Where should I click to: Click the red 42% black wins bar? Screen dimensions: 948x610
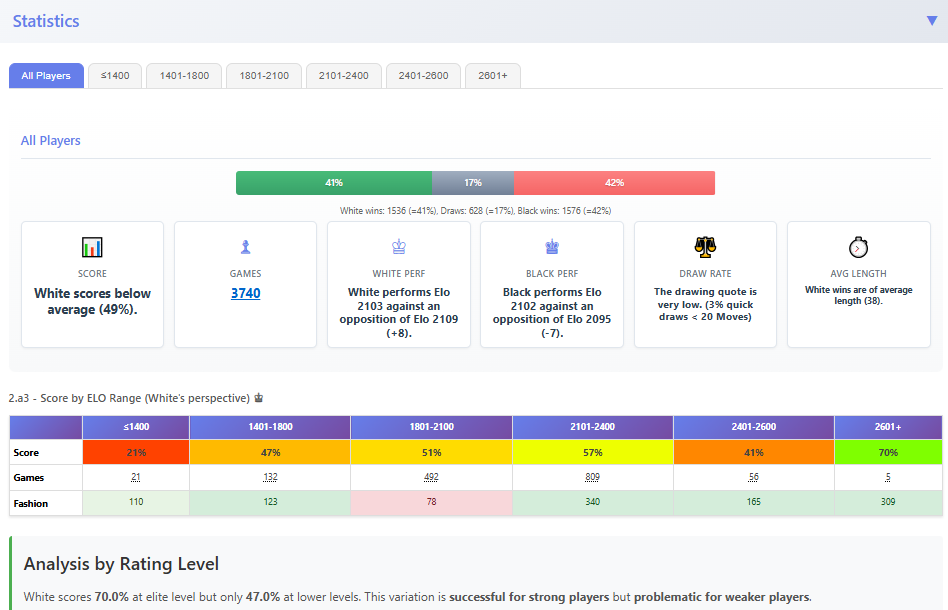click(614, 183)
